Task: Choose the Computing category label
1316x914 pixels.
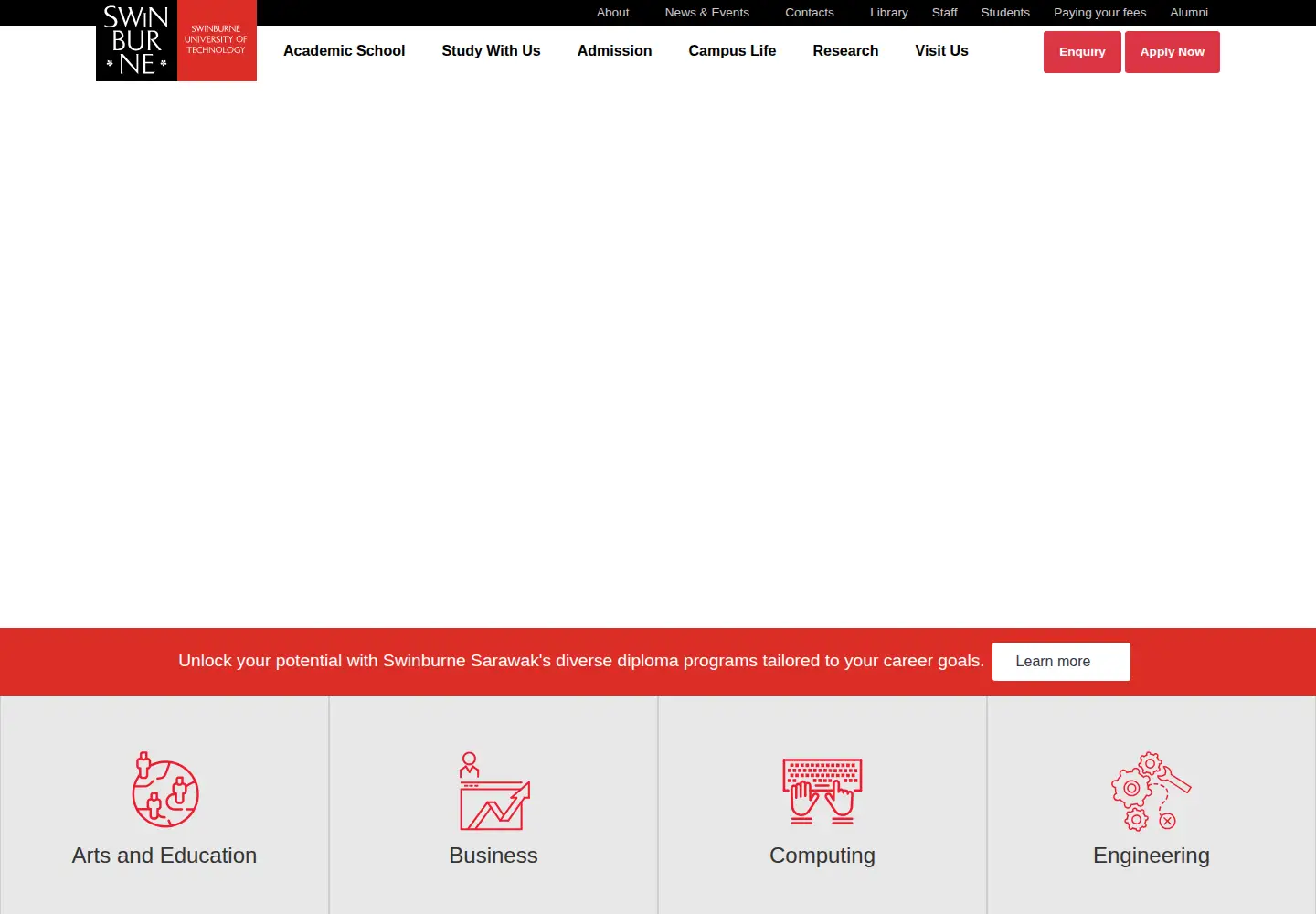Action: [822, 856]
